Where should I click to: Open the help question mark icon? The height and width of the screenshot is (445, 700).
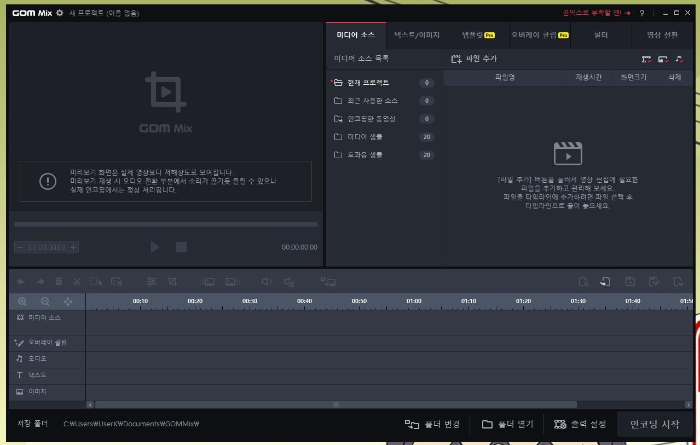tap(642, 13)
